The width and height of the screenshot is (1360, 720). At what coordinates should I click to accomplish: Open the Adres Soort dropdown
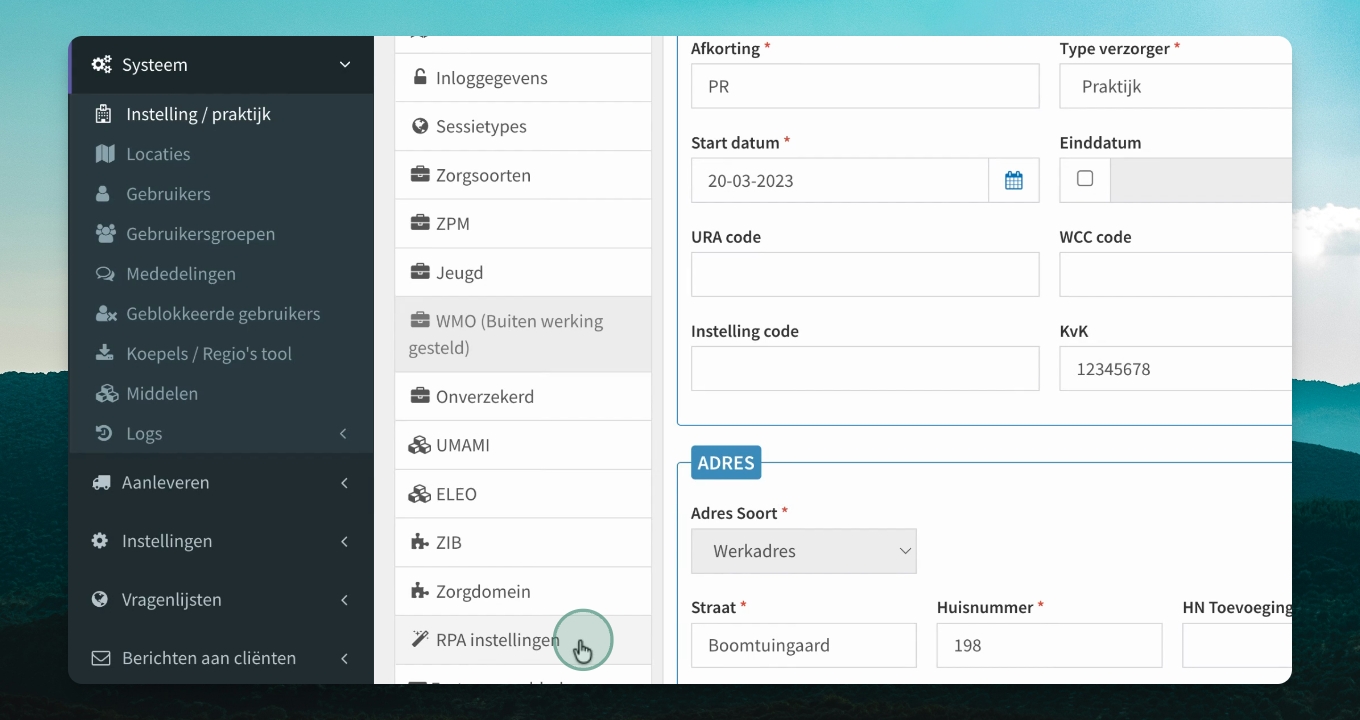804,551
